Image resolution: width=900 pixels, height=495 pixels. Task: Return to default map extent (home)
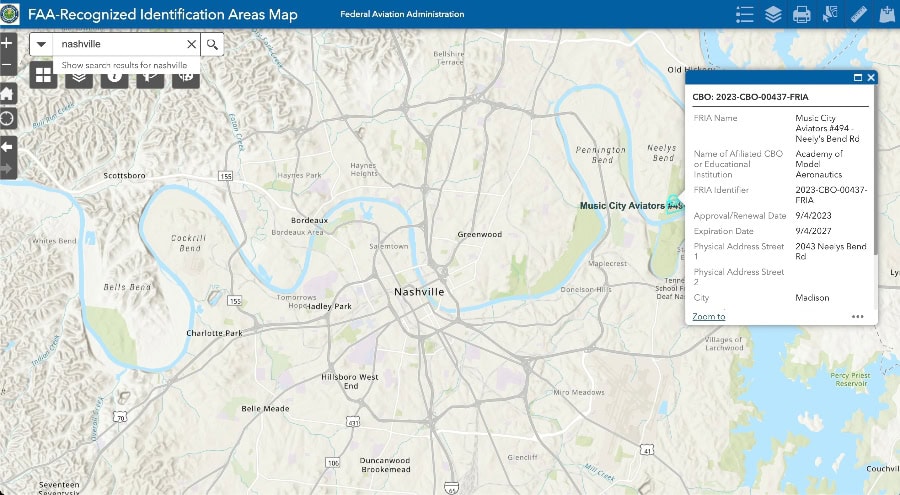tap(7, 93)
